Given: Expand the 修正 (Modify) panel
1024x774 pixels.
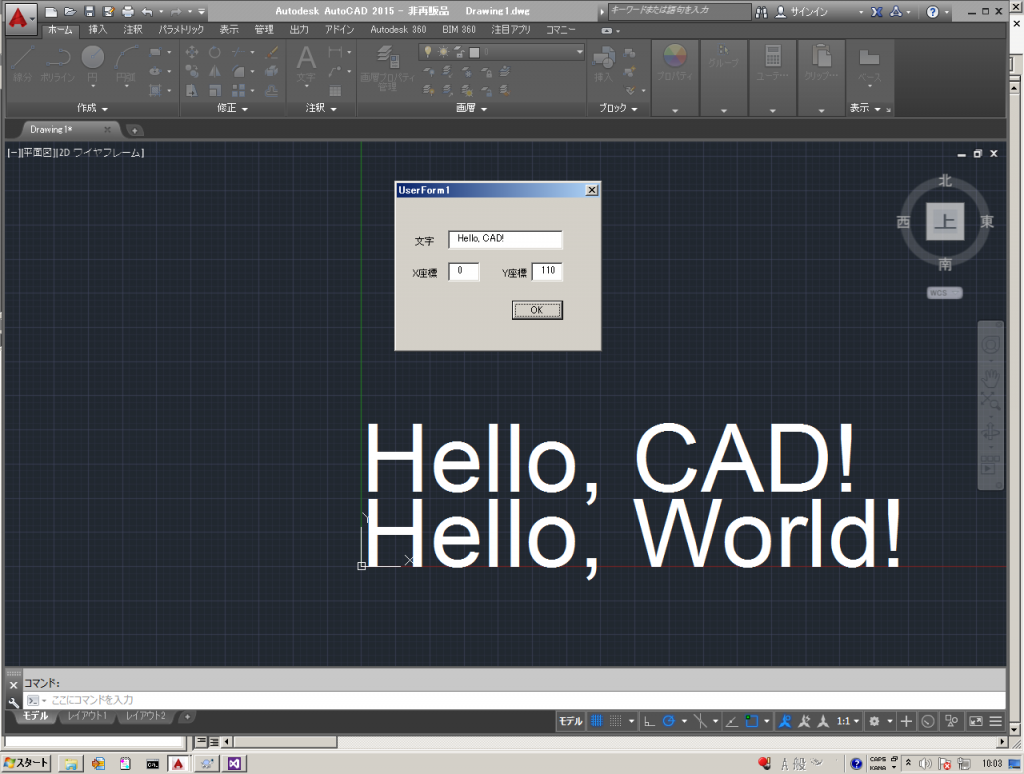Looking at the screenshot, I should [232, 108].
